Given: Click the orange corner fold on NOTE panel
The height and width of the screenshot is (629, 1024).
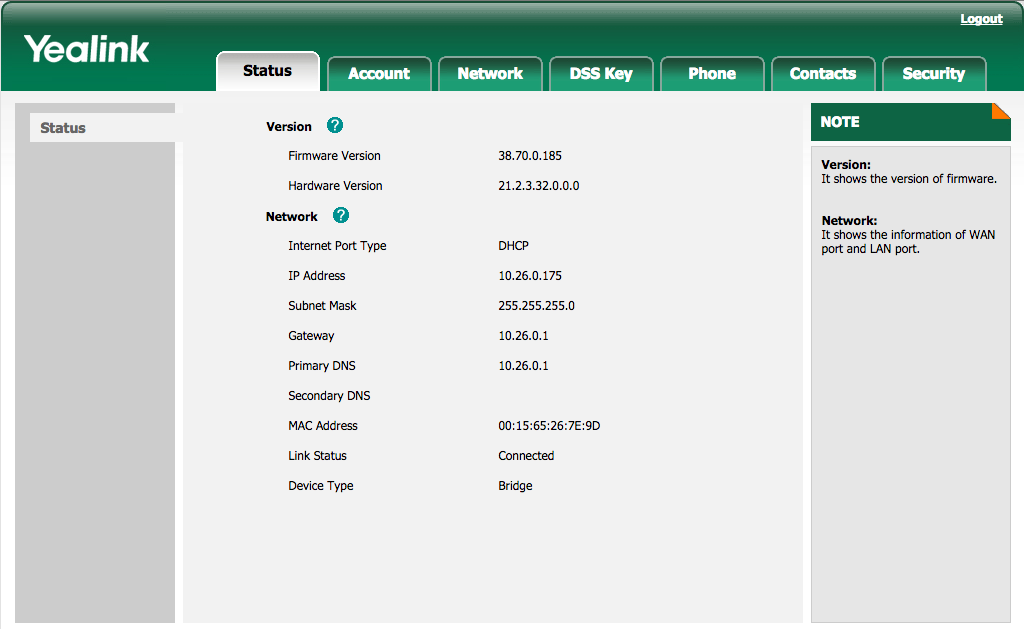Looking at the screenshot, I should coord(1001,111).
